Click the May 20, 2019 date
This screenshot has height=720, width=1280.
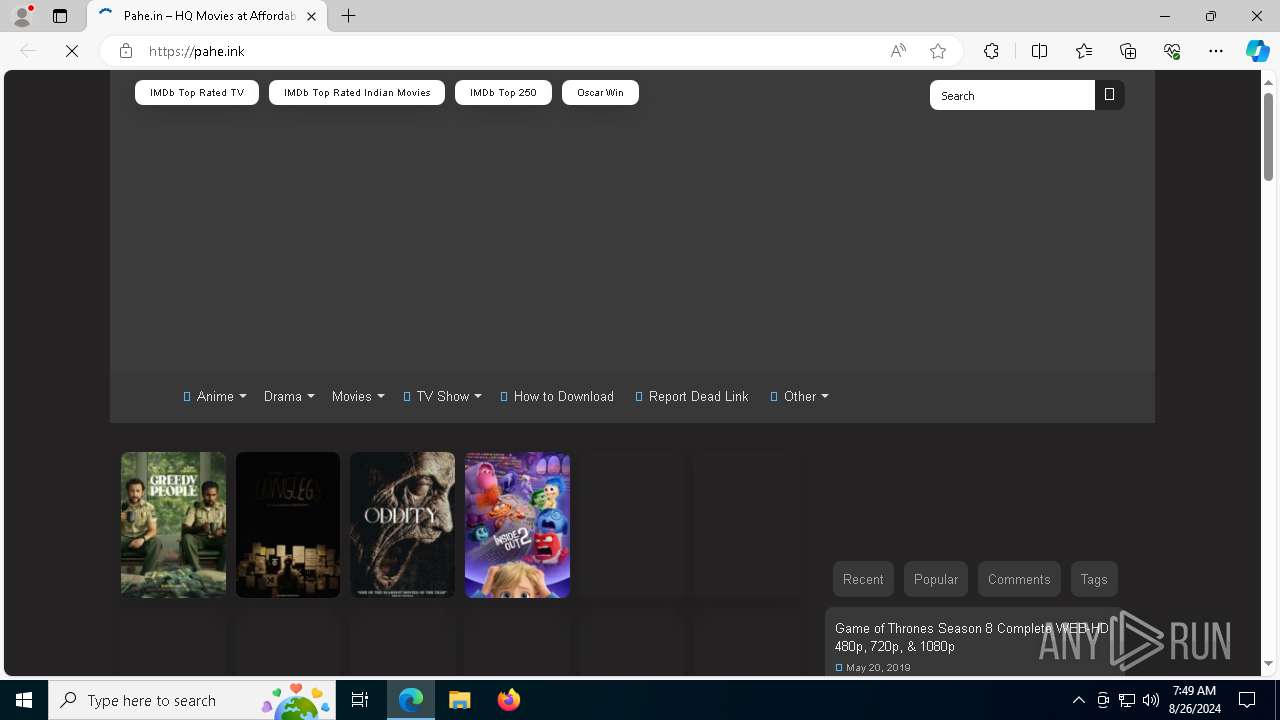(878, 667)
